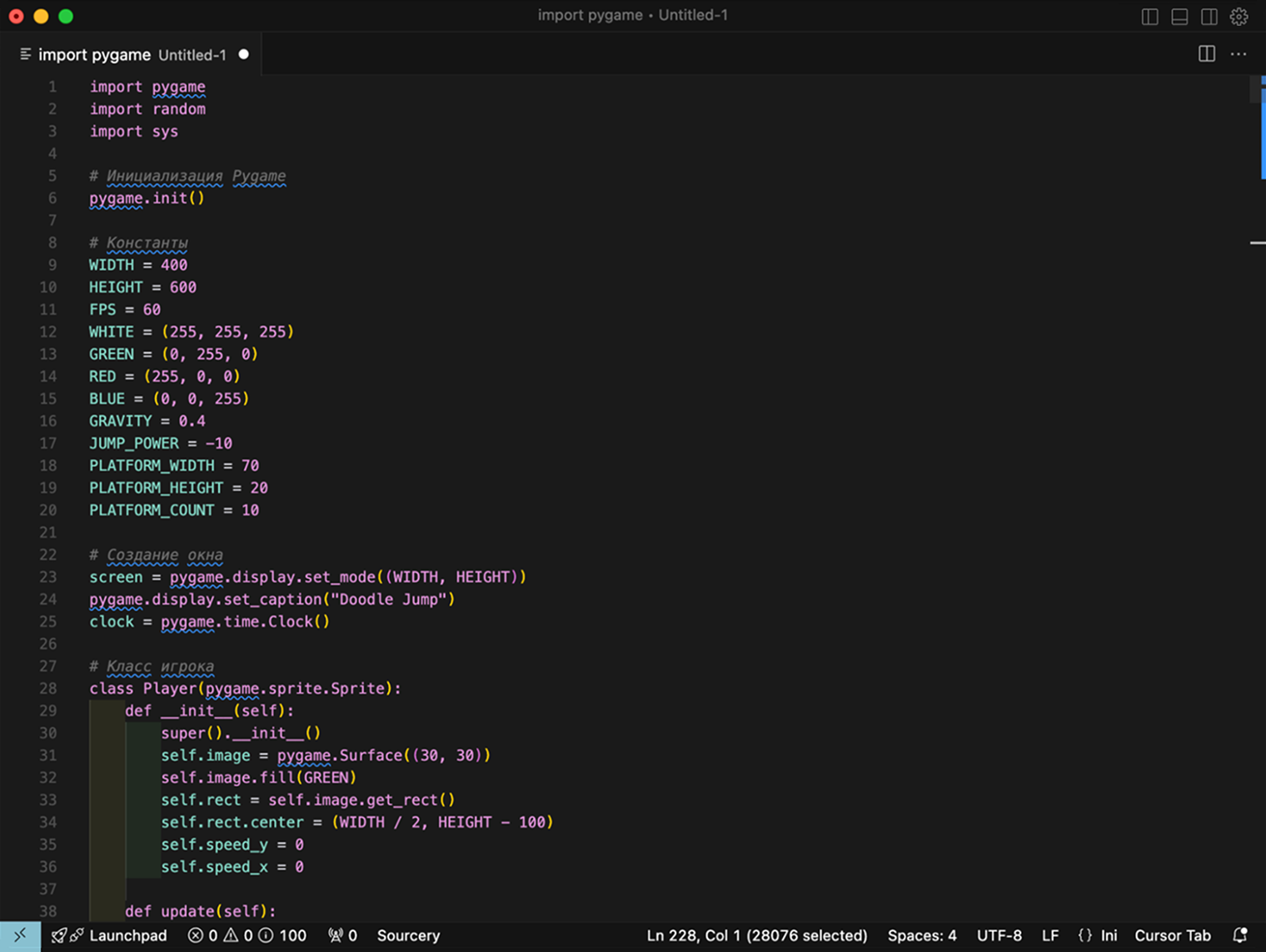The height and width of the screenshot is (952, 1266).
Task: Toggle primary side bar layout icon
Action: (x=1149, y=17)
